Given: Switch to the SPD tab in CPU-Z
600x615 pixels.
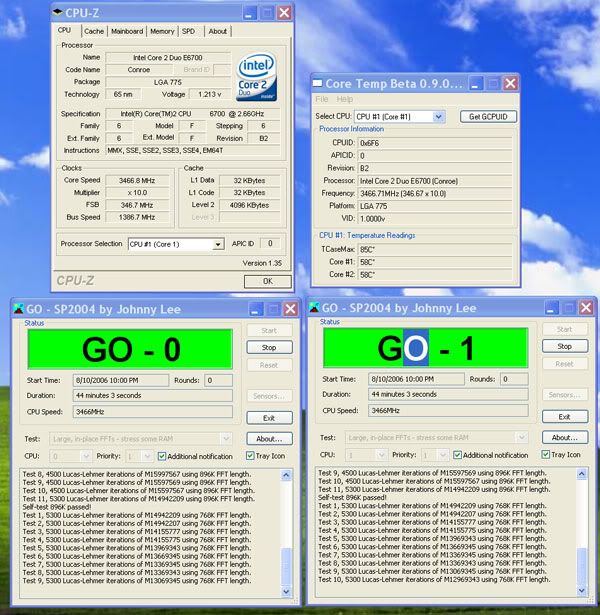Looking at the screenshot, I should 189,31.
